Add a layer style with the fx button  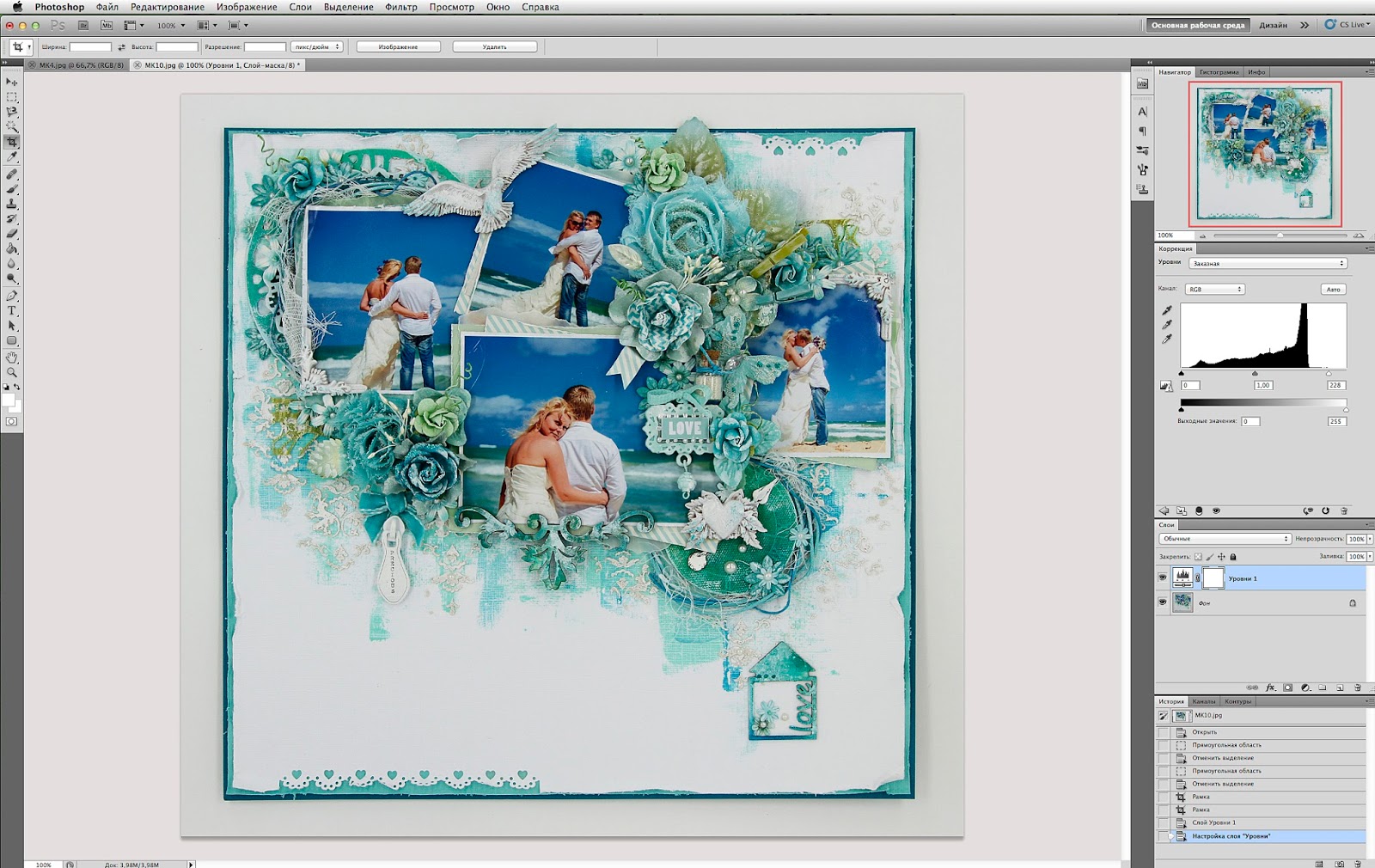click(1270, 688)
